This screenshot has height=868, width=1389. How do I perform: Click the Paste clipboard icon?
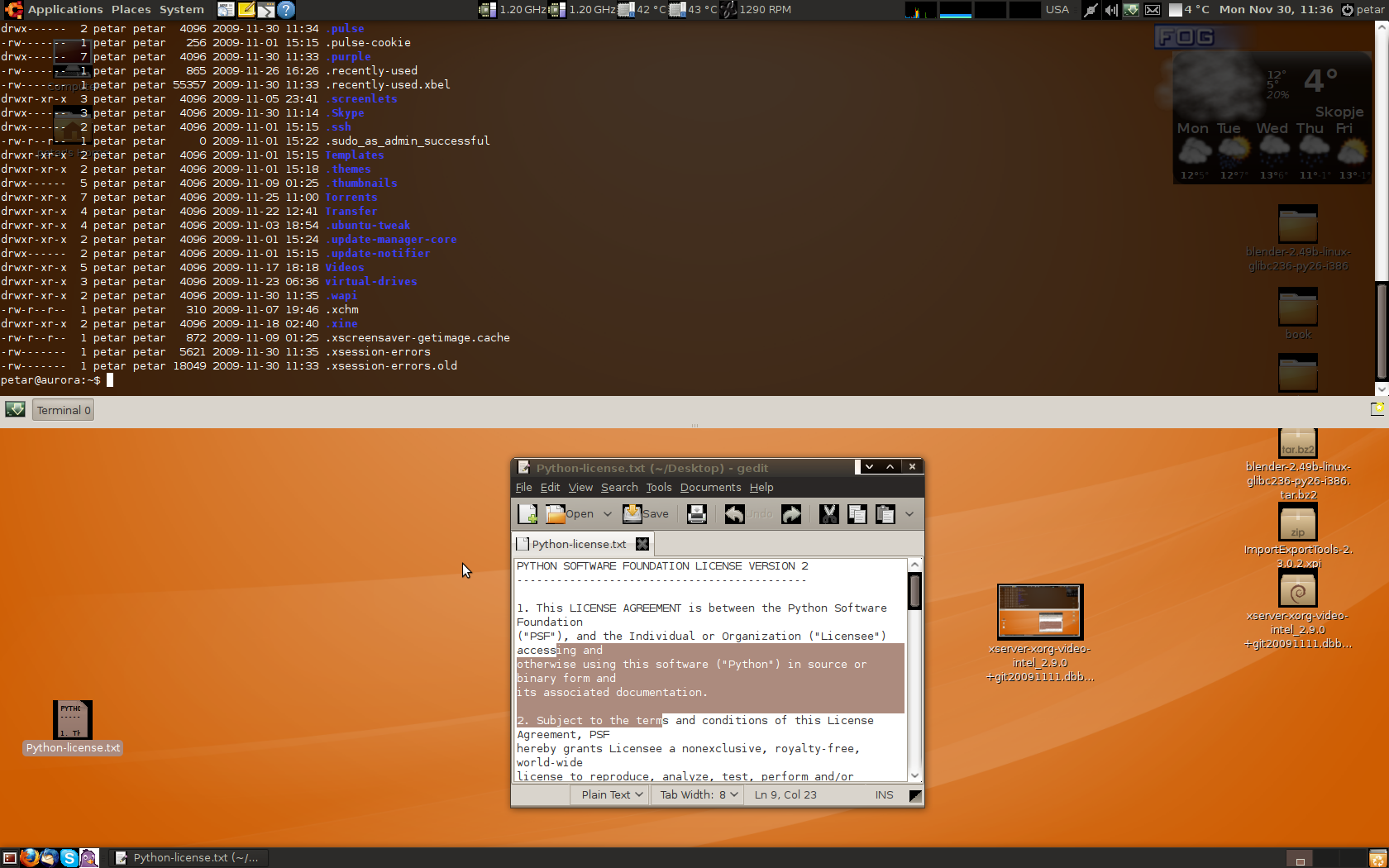point(885,514)
